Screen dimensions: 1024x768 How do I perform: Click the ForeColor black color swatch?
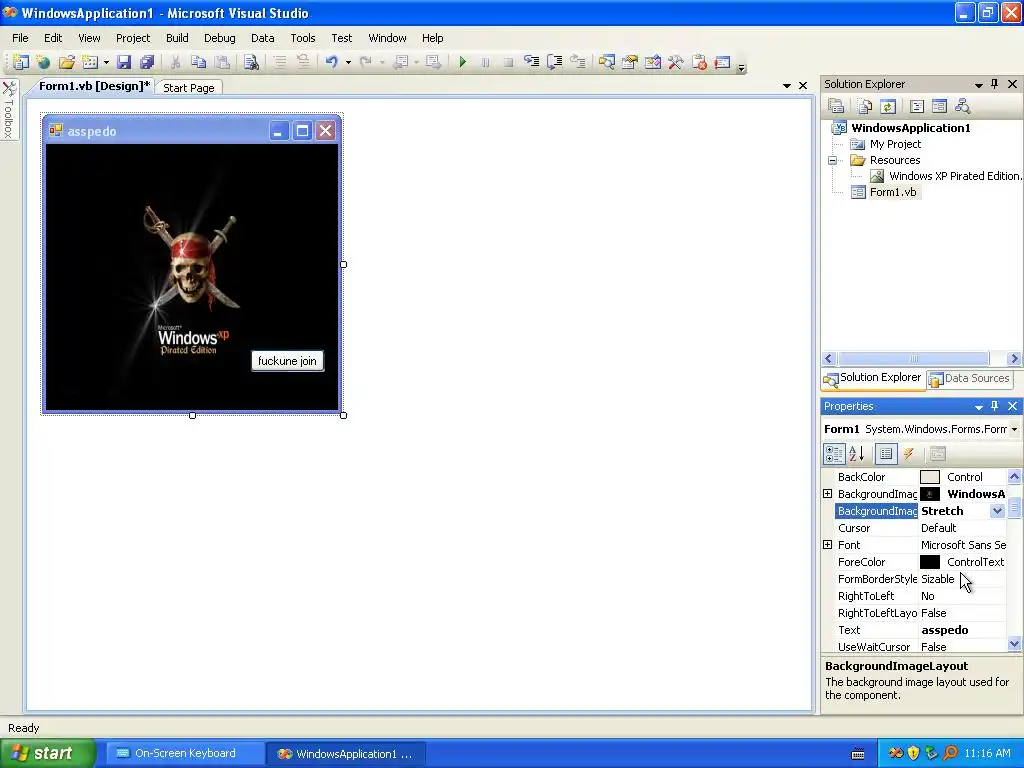(929, 562)
